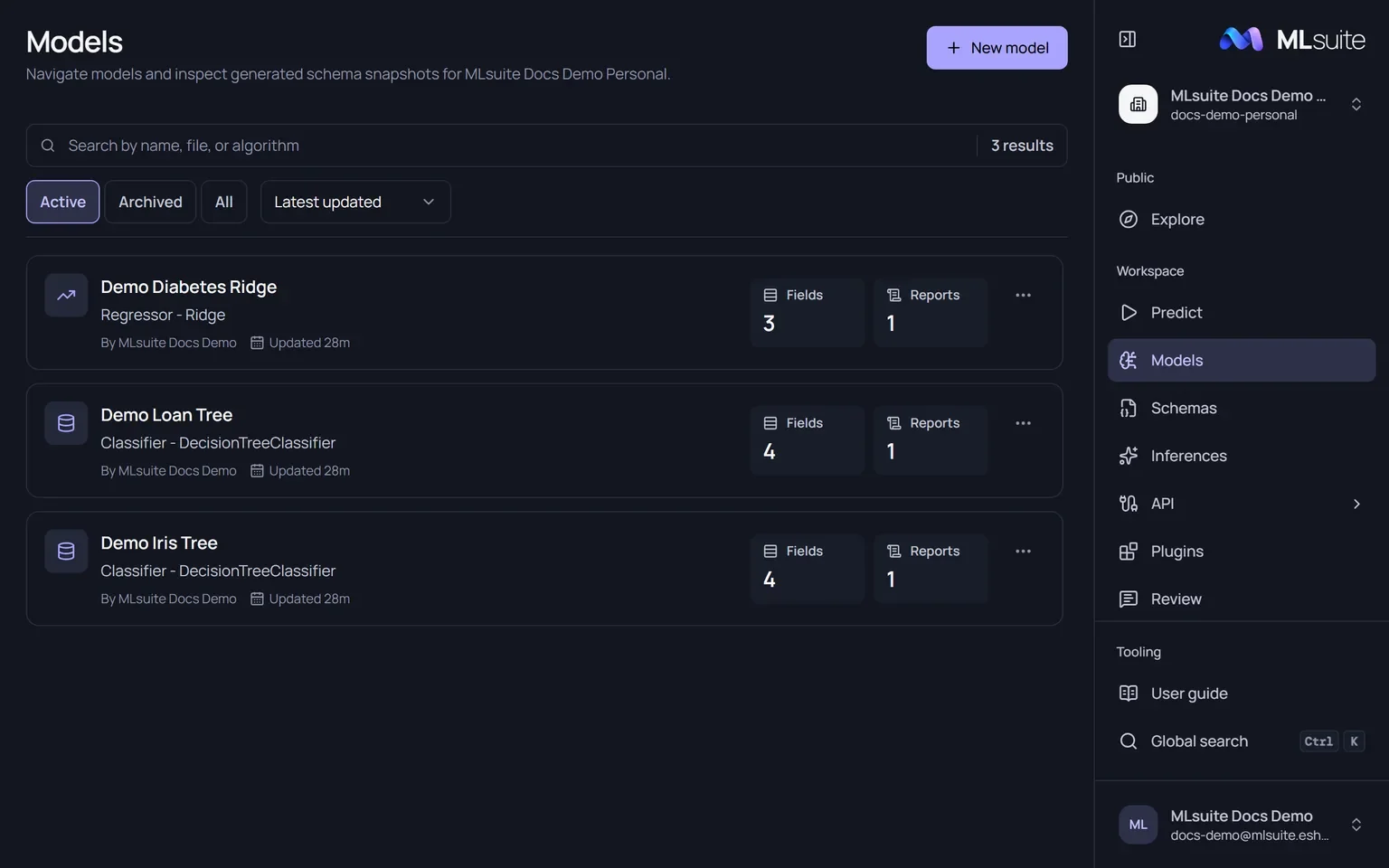Viewport: 1389px width, 868px height.
Task: Click the Reports tile for Demo Iris Tree
Action: [931, 569]
